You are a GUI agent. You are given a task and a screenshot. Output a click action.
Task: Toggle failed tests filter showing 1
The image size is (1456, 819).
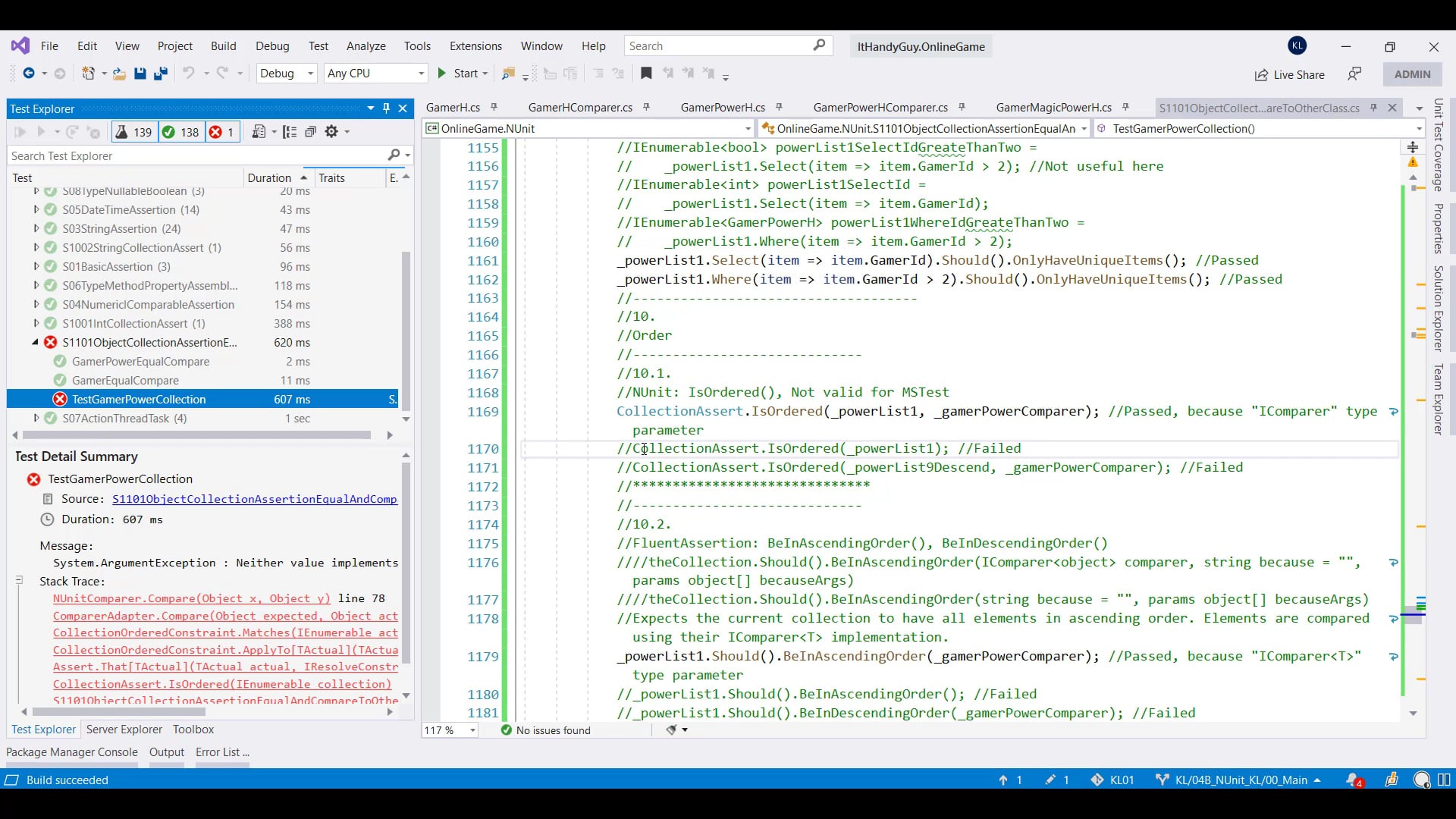pyautogui.click(x=221, y=132)
